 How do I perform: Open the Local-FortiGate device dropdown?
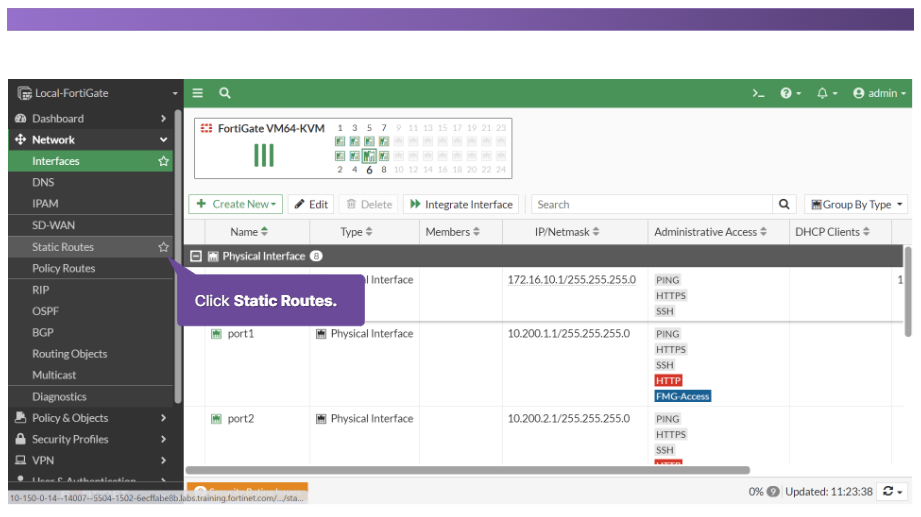(96, 93)
